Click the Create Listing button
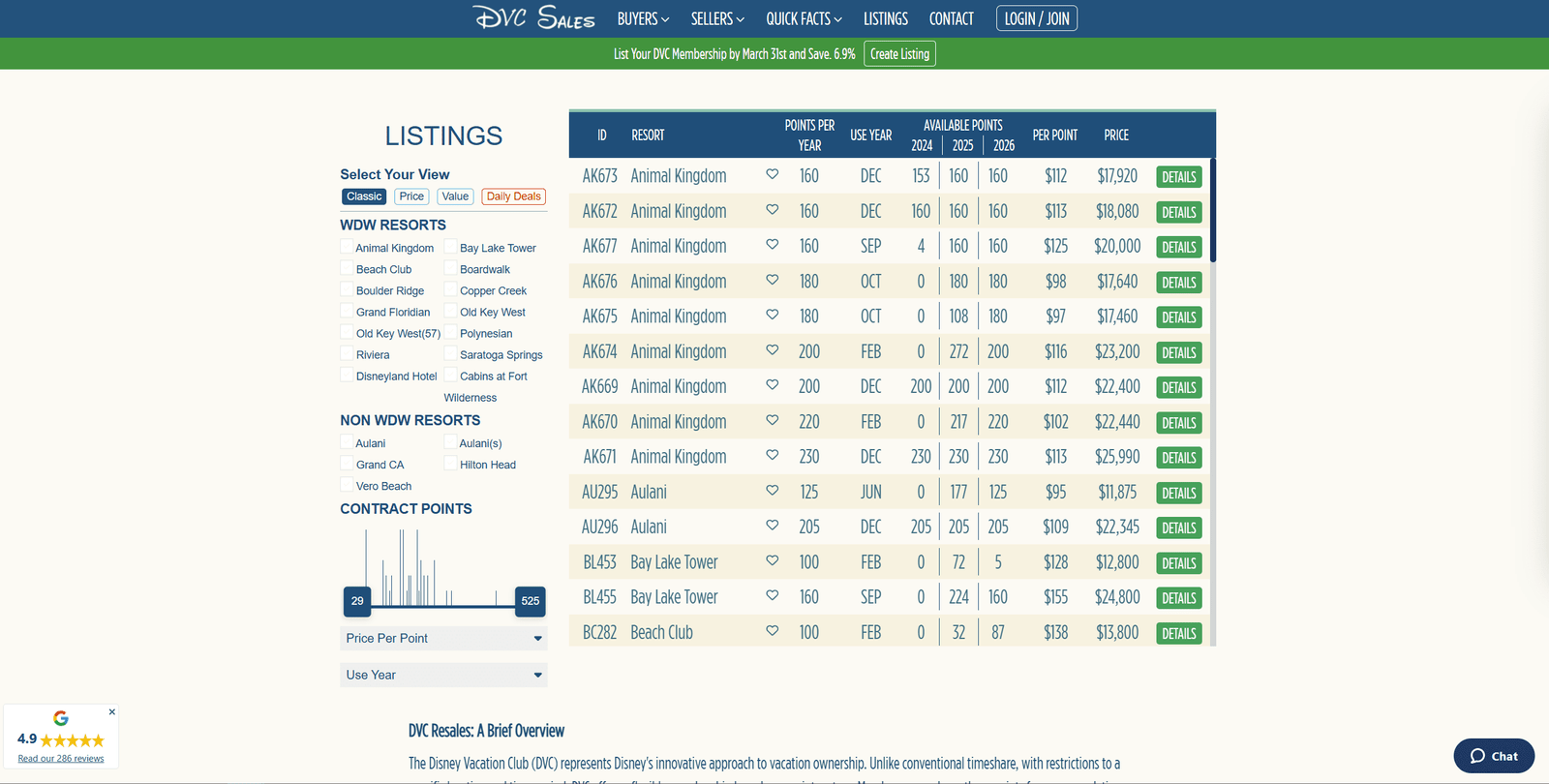The image size is (1549, 784). [x=899, y=54]
